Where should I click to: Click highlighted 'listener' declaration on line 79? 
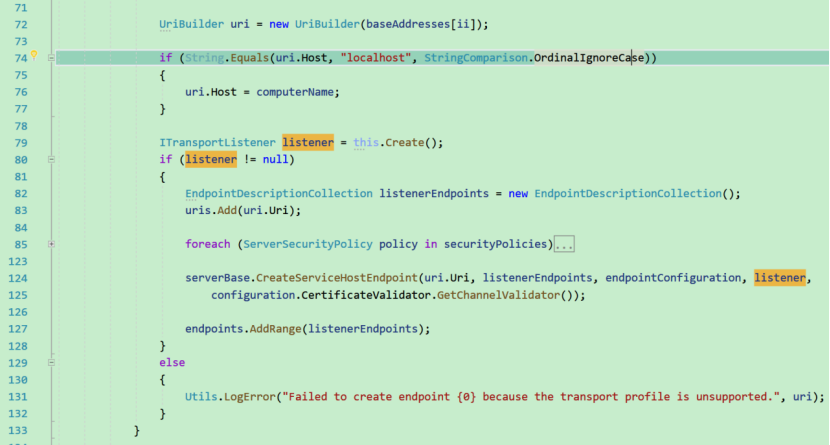308,142
